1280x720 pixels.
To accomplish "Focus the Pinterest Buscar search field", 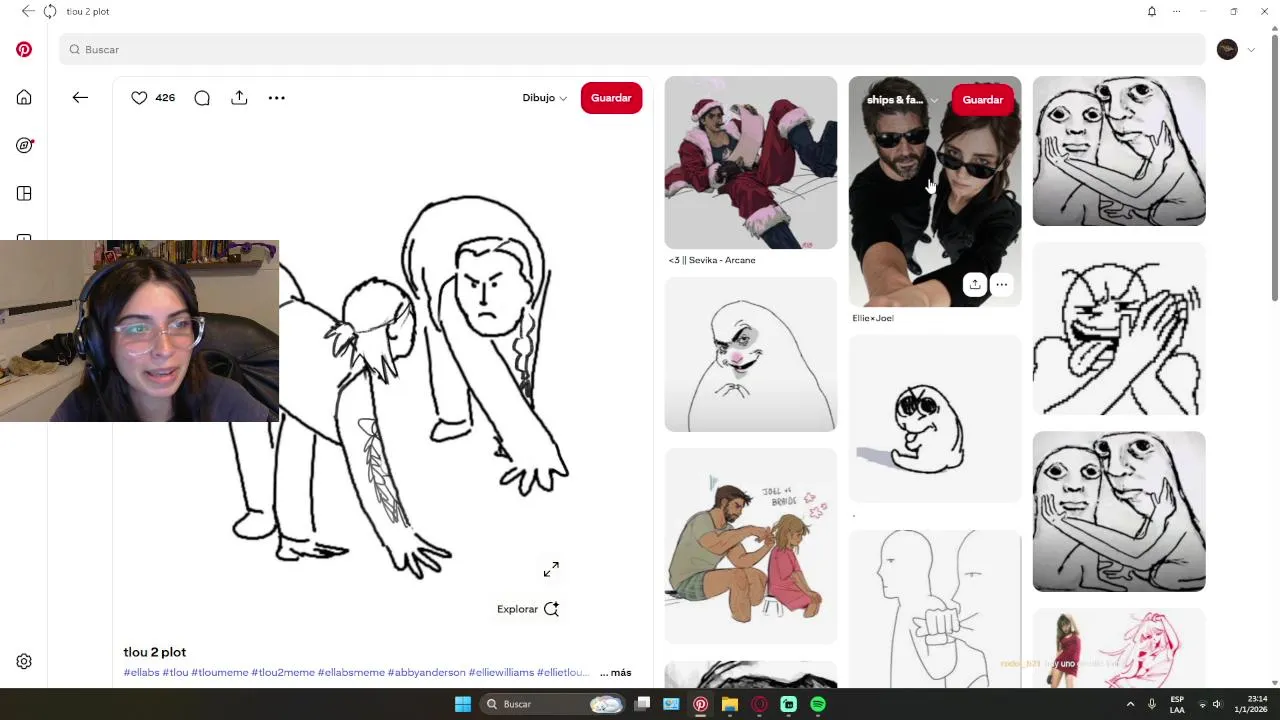I will [632, 49].
